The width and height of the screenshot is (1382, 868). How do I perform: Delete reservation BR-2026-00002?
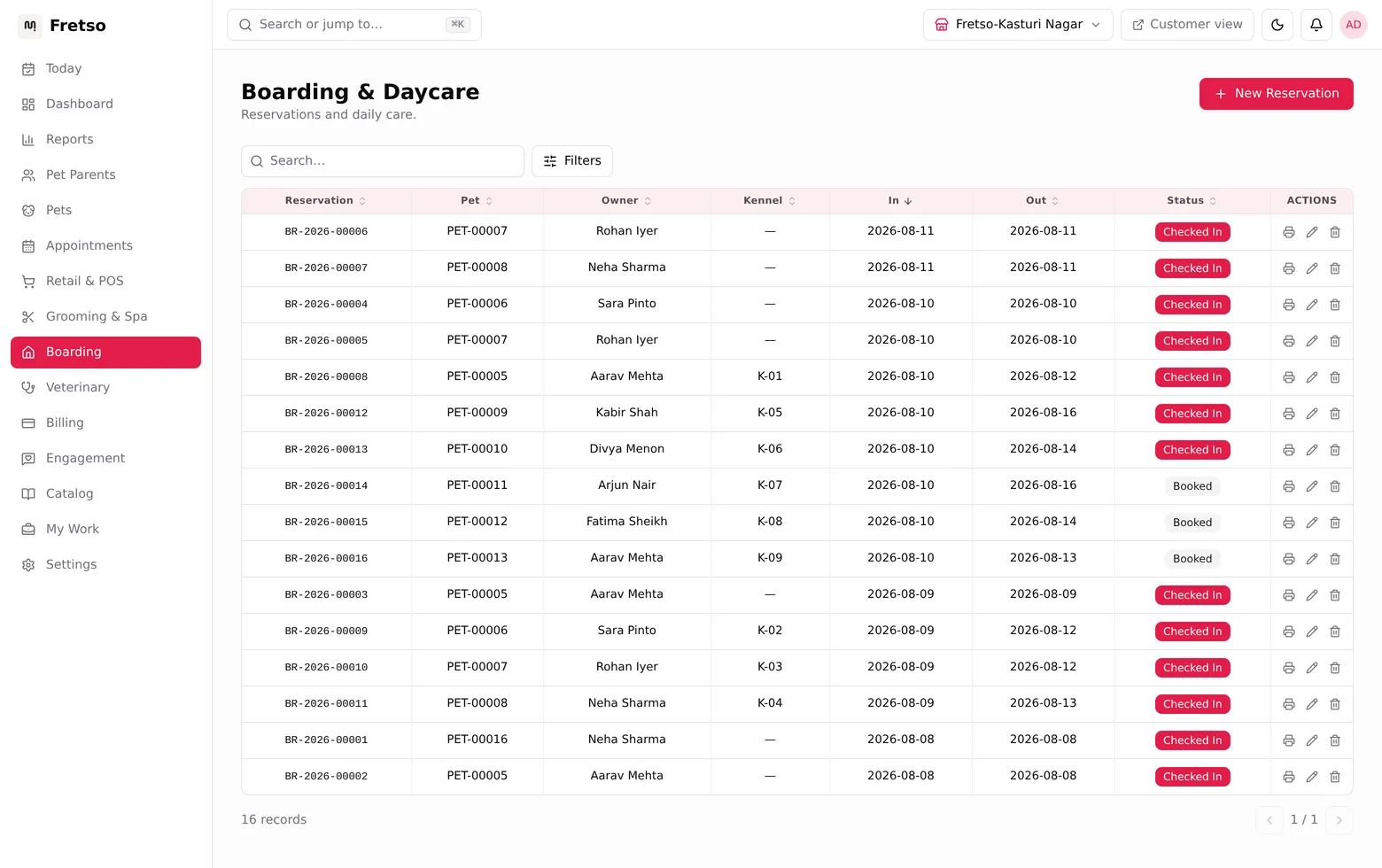1335,777
